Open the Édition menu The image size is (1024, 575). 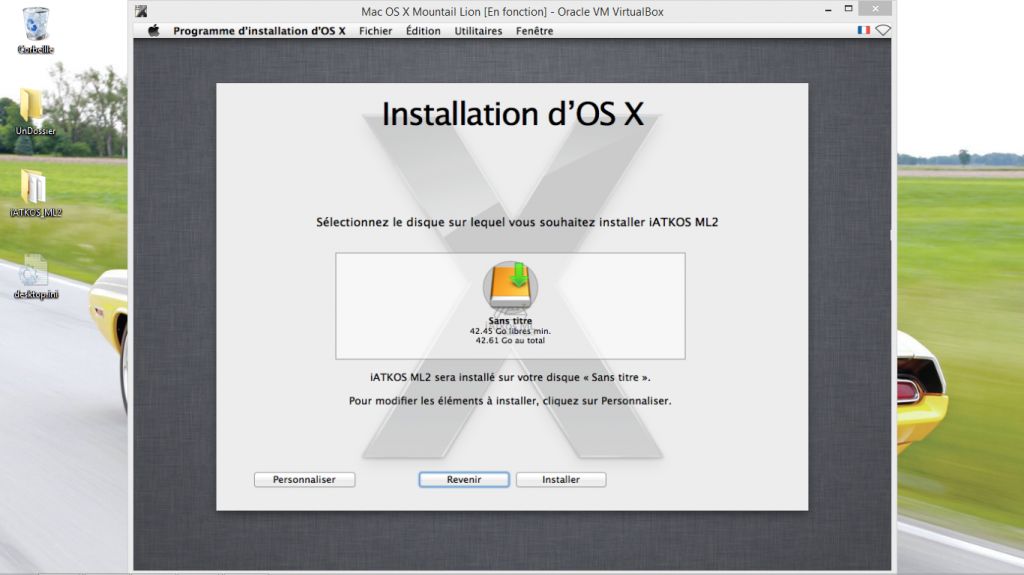coord(423,31)
